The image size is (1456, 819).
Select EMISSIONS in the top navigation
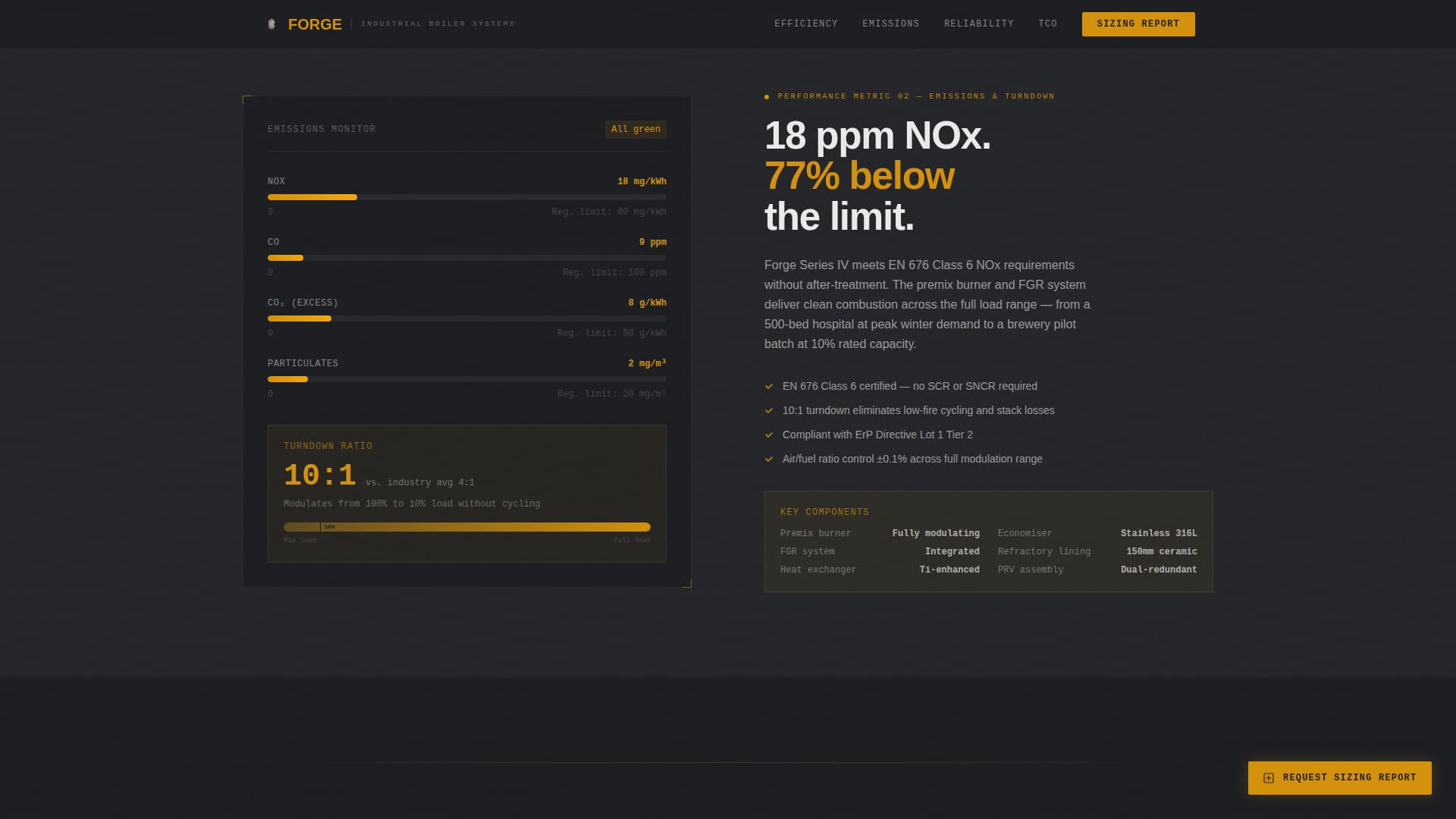click(891, 24)
